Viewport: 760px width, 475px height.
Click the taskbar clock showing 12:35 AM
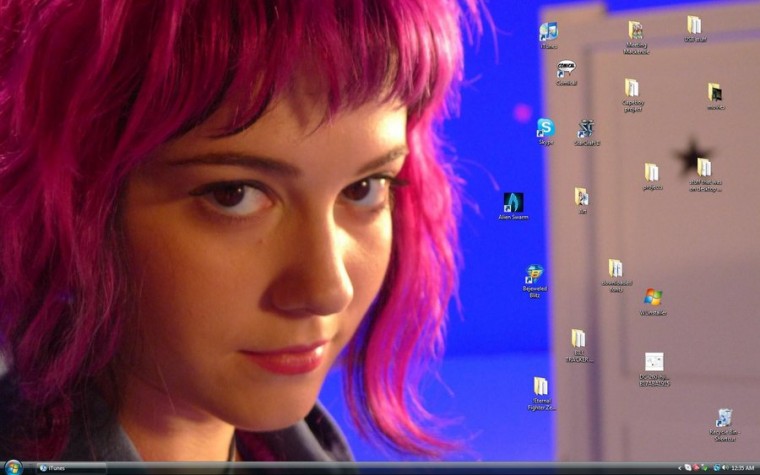(743, 468)
